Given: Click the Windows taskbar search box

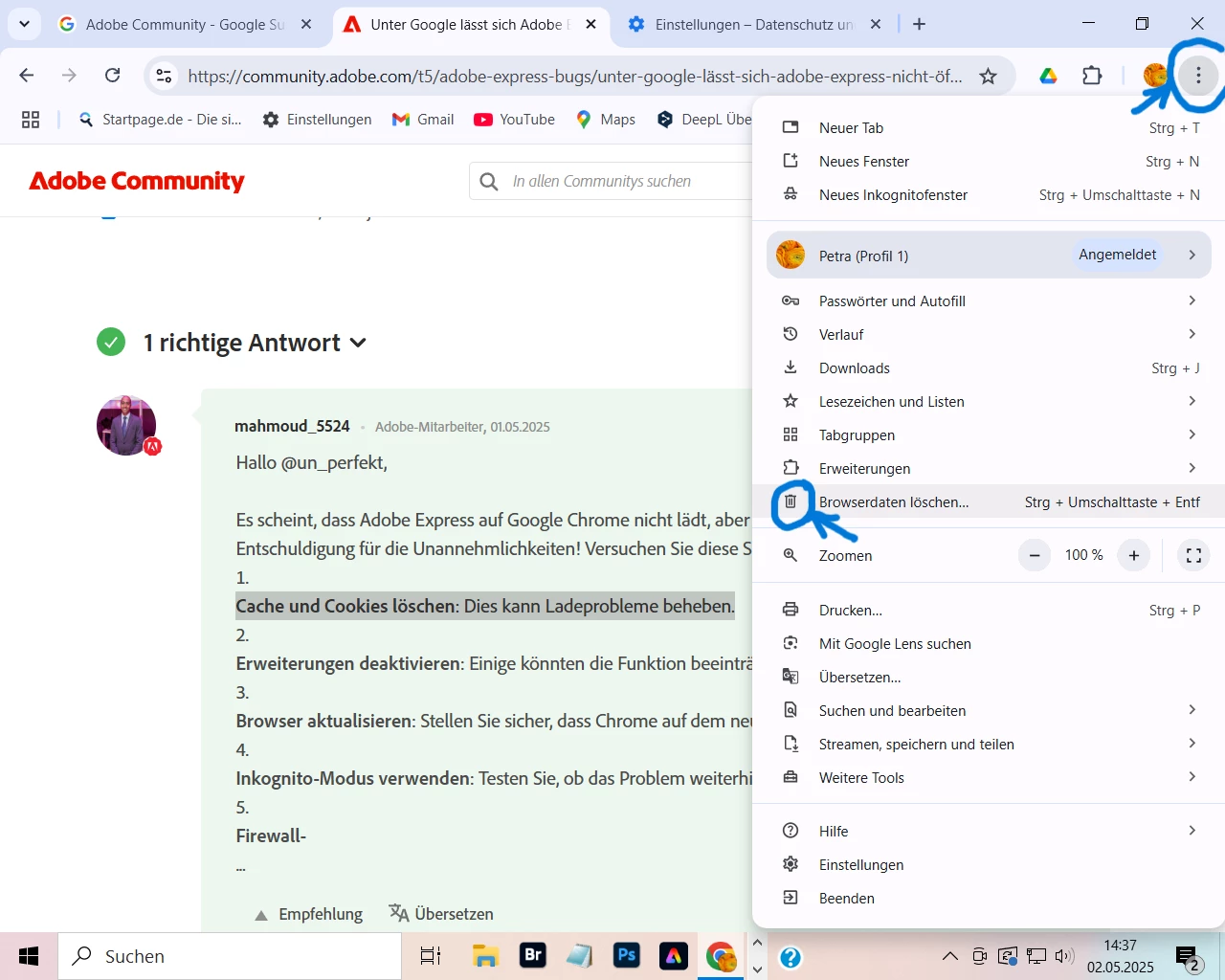Looking at the screenshot, I should [x=230, y=956].
